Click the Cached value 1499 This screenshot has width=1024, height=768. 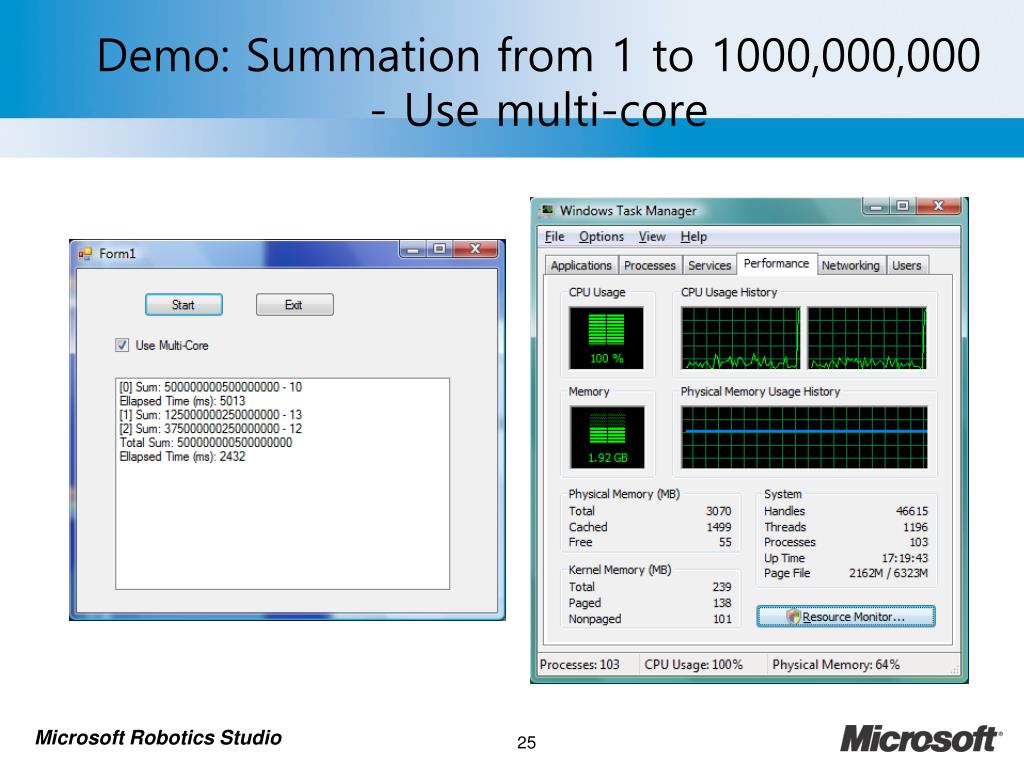(718, 527)
